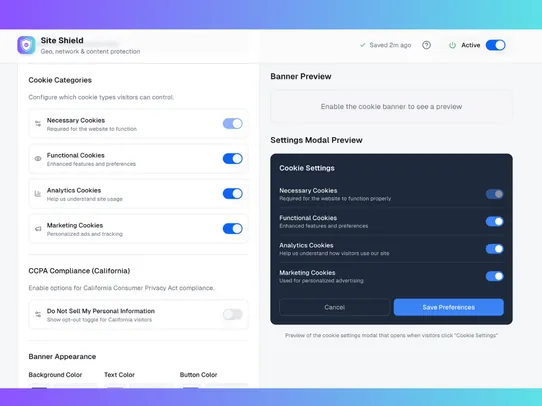Disable Marketing Cookies in Cookie Categories
Image resolution: width=542 pixels, height=406 pixels.
[x=233, y=228]
